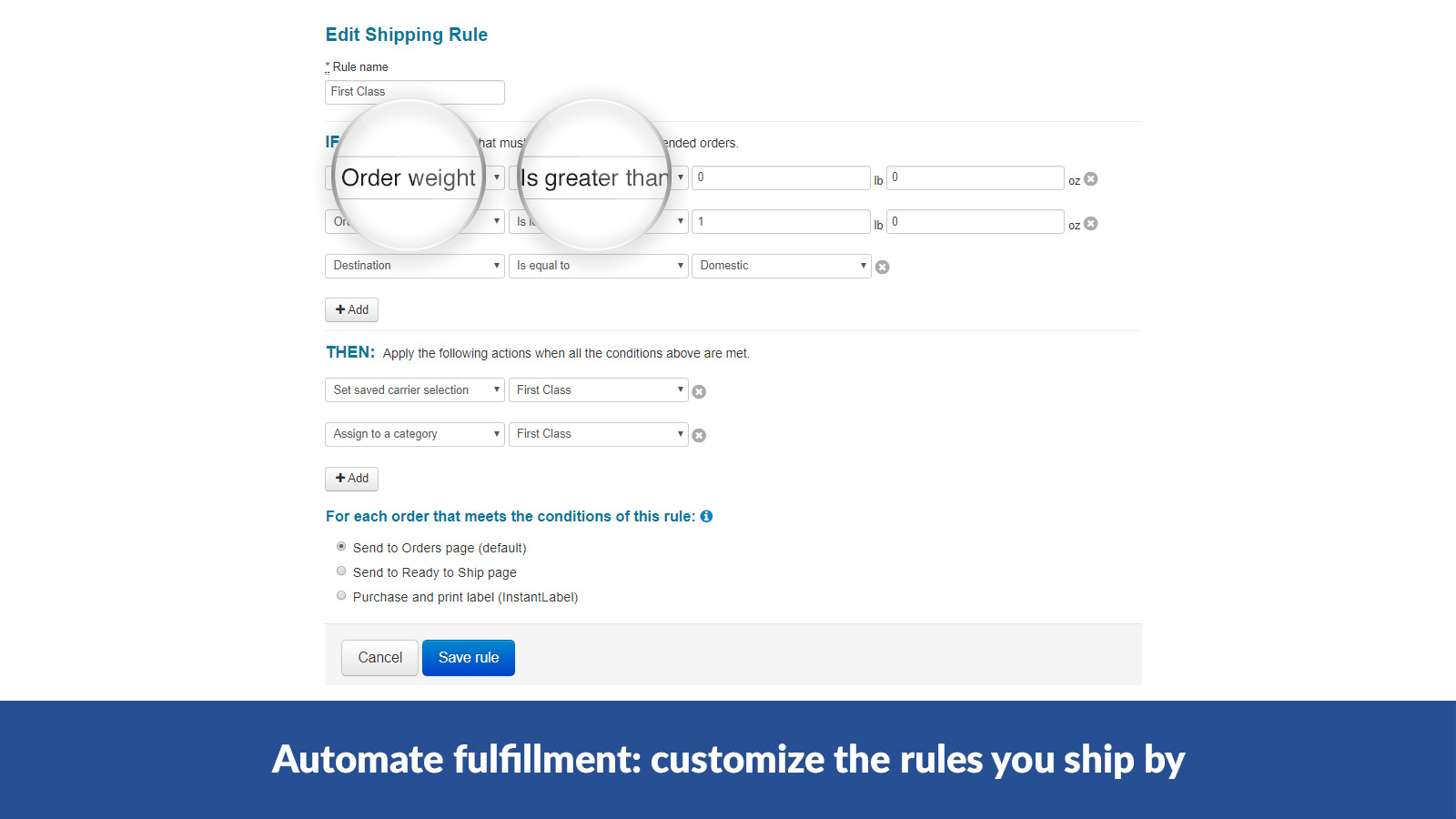The height and width of the screenshot is (819, 1456).
Task: Focus the Rule name field containing First Class
Action: tap(415, 92)
